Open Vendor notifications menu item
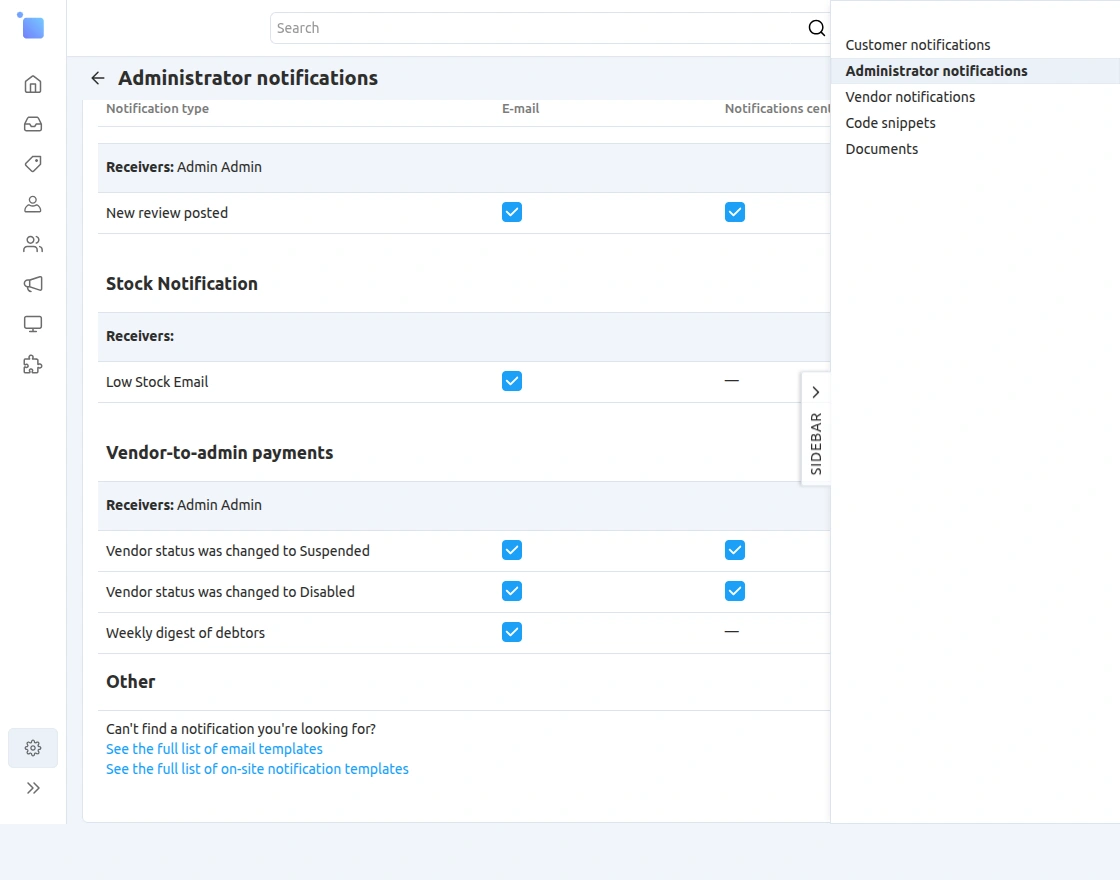This screenshot has height=880, width=1120. 910,97
